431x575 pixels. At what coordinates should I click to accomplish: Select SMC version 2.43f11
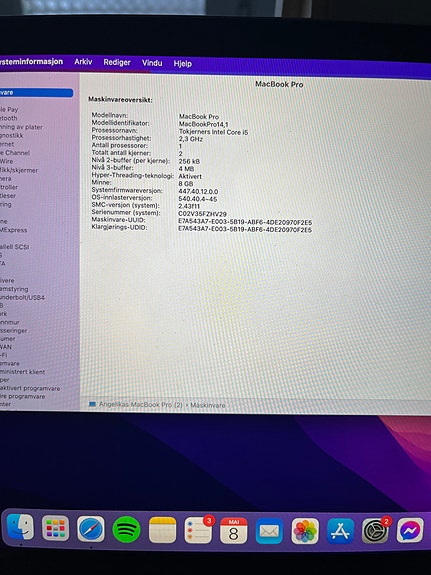(189, 206)
